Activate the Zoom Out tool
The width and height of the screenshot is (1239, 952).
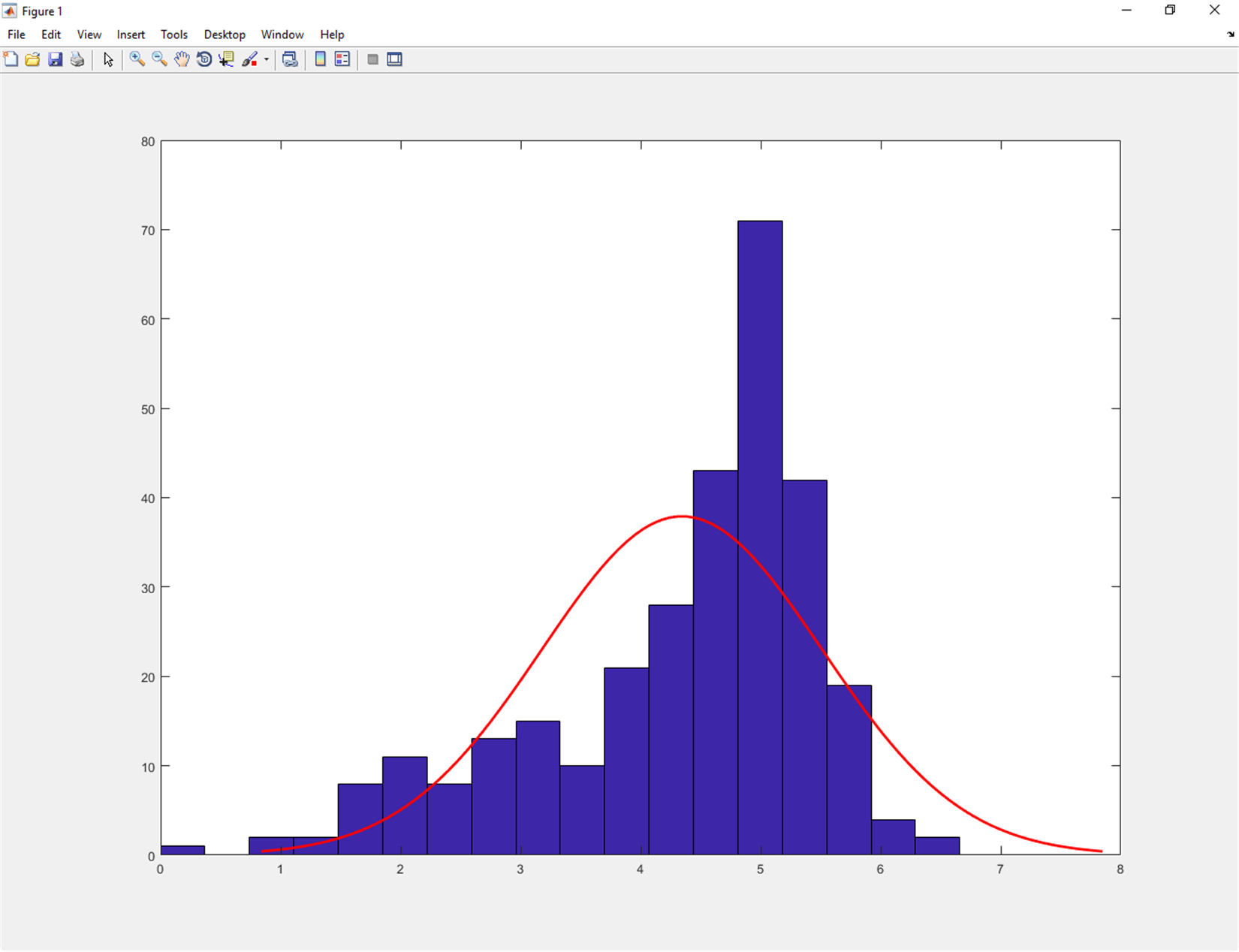(159, 59)
